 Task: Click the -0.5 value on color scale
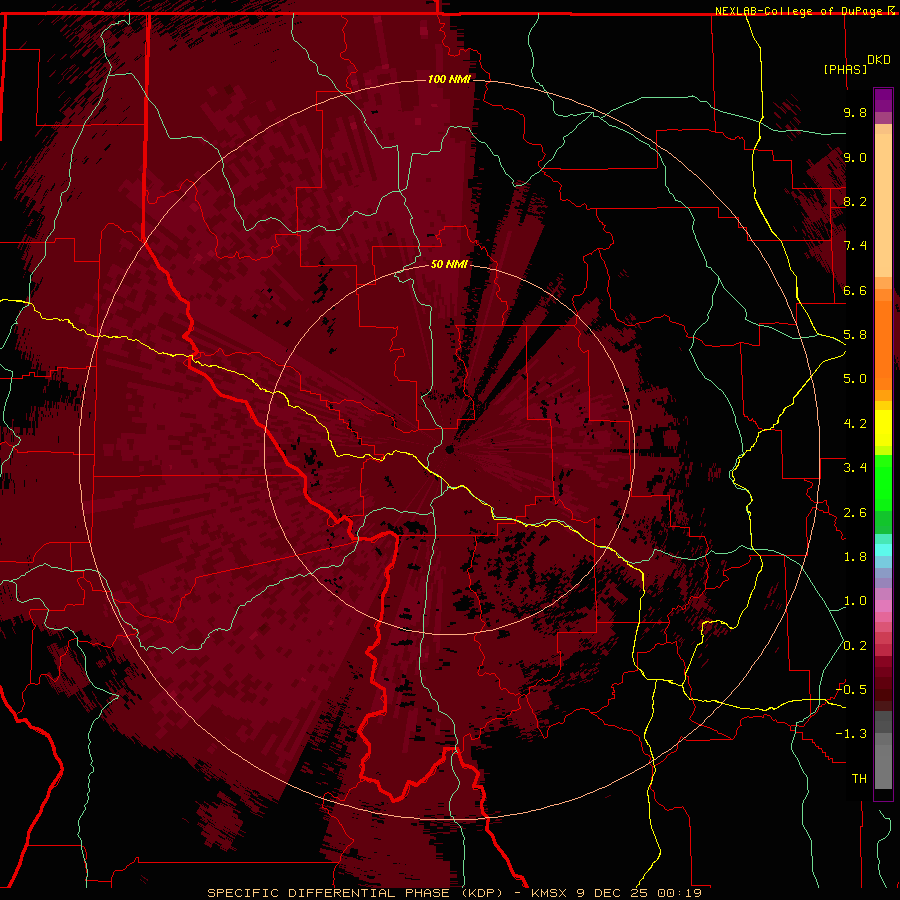click(851, 690)
